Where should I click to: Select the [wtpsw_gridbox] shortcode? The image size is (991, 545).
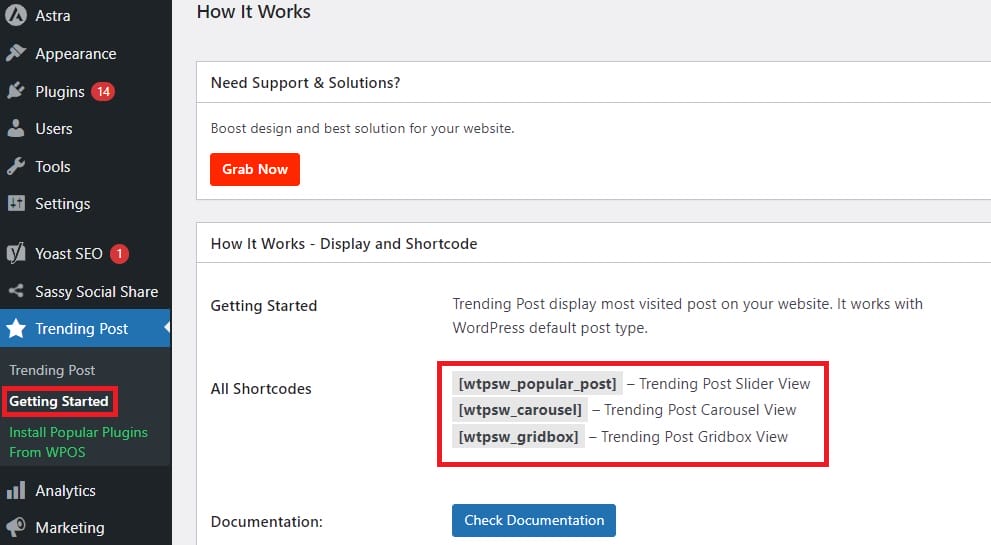(x=518, y=437)
